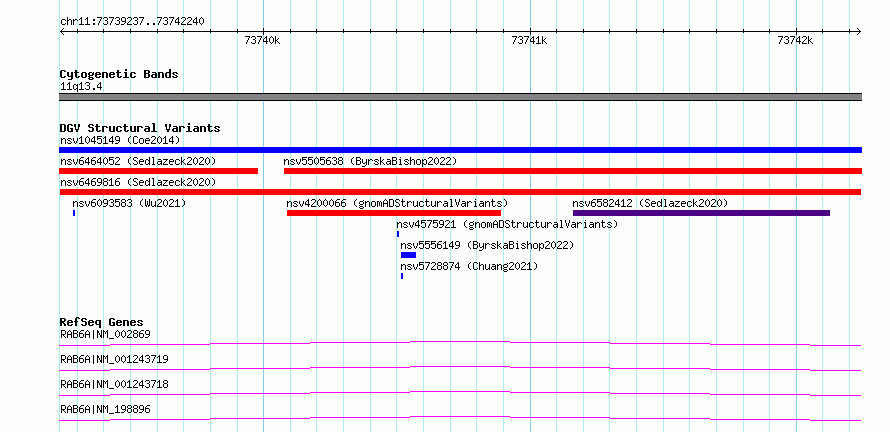Select the purple nsv6582412 variant bar

click(702, 213)
